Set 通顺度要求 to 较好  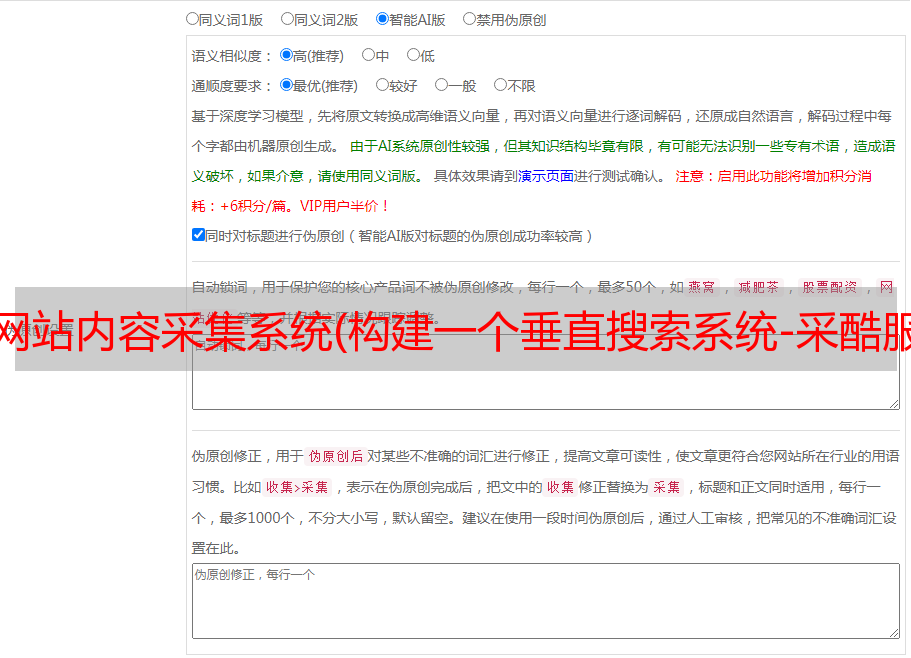[382, 85]
